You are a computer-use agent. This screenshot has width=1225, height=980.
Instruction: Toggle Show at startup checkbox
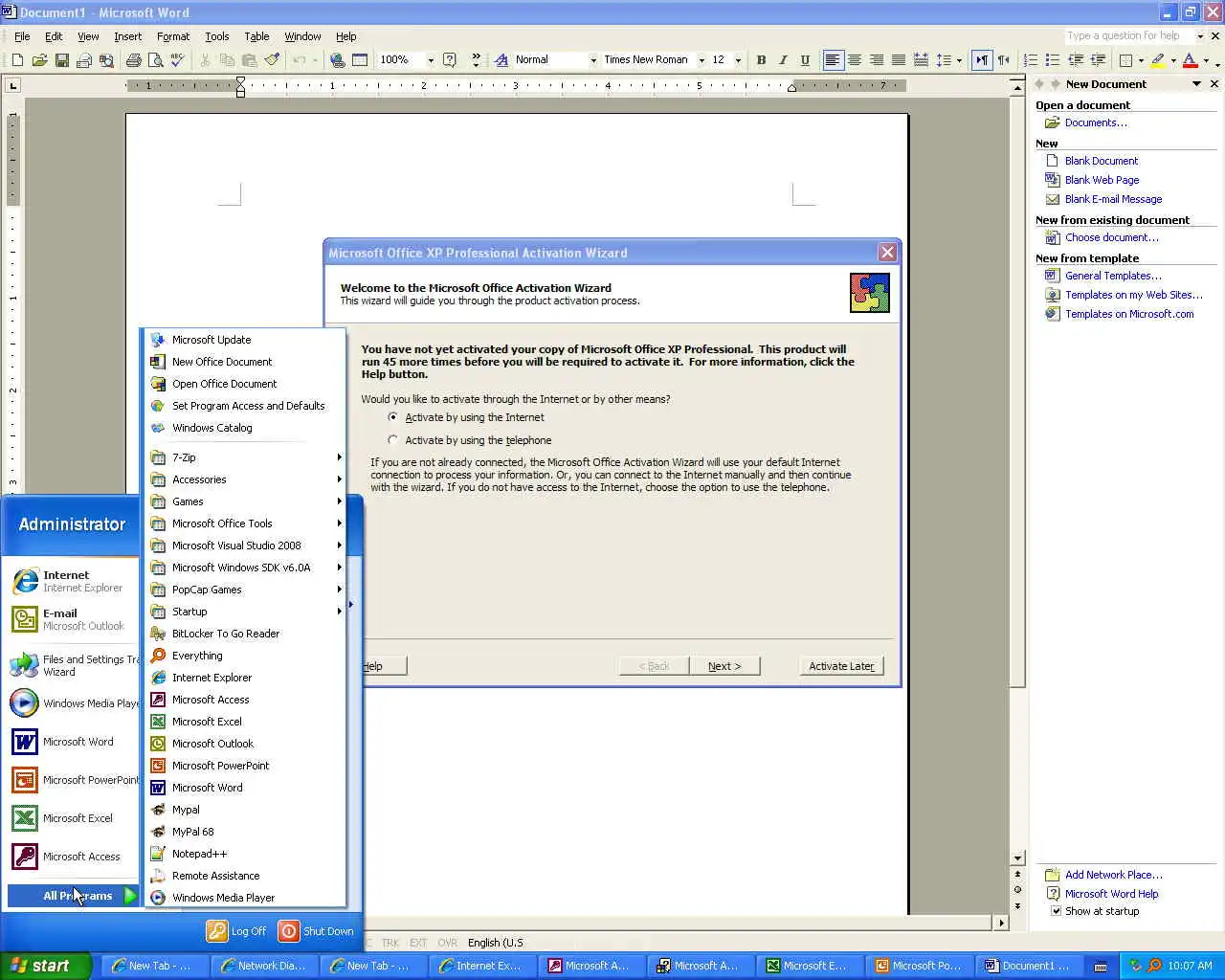[1056, 911]
